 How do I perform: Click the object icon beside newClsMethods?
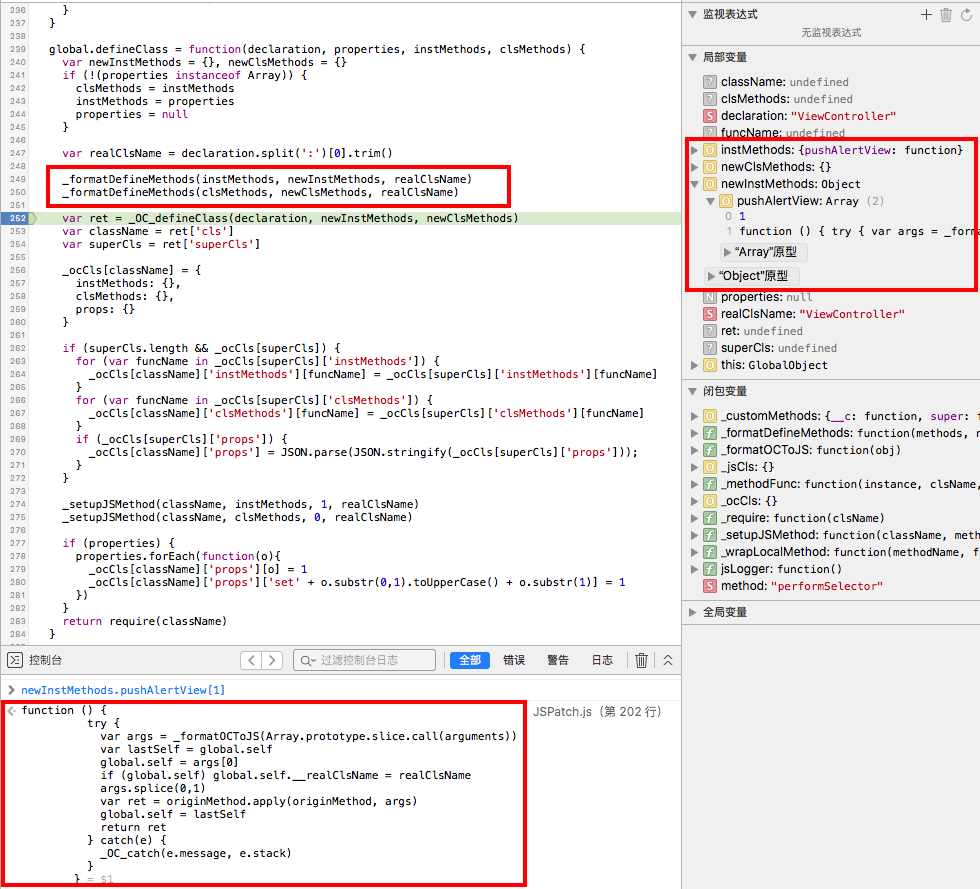point(709,167)
